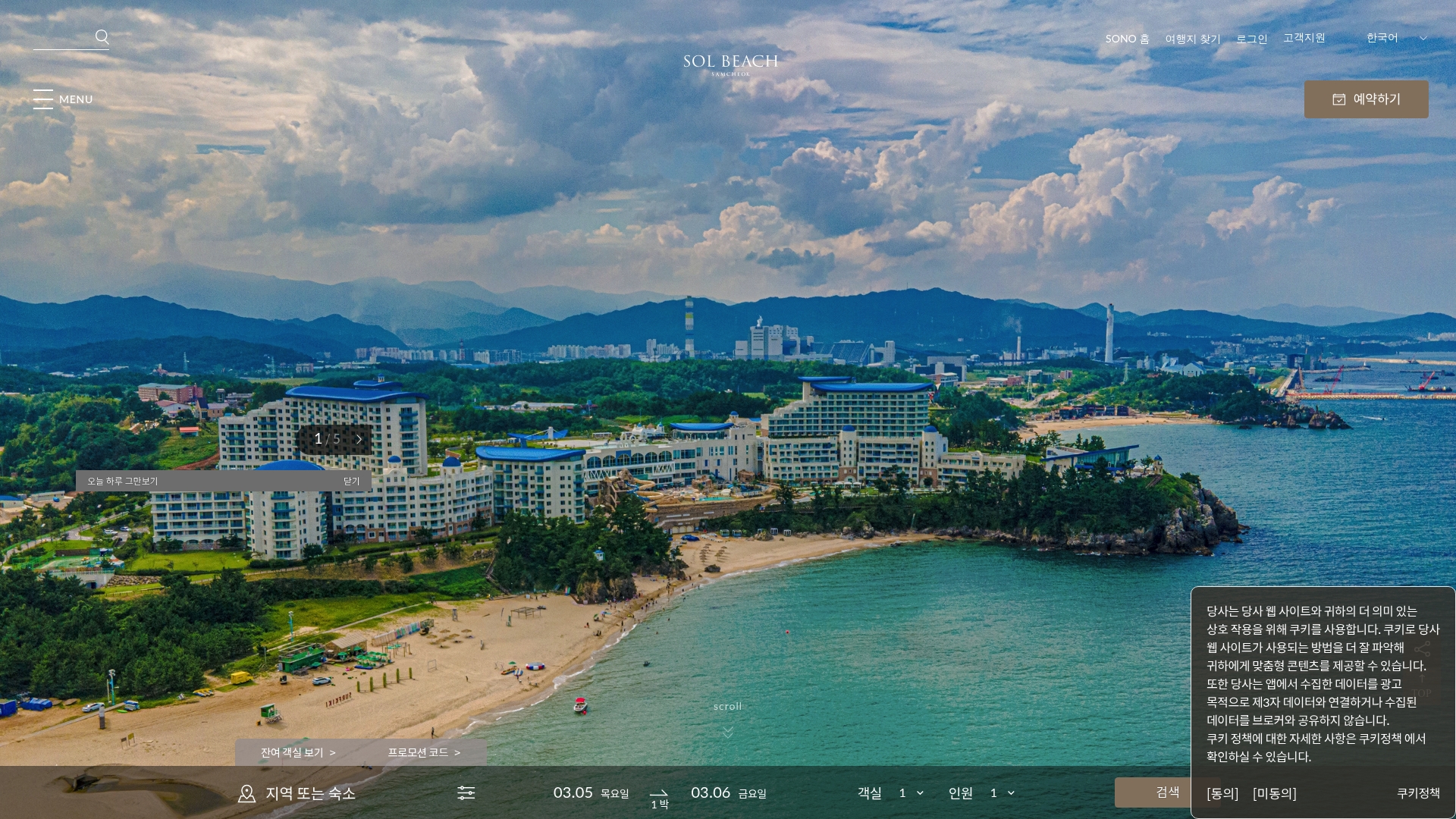Open the search filter sliders icon

click(x=466, y=793)
